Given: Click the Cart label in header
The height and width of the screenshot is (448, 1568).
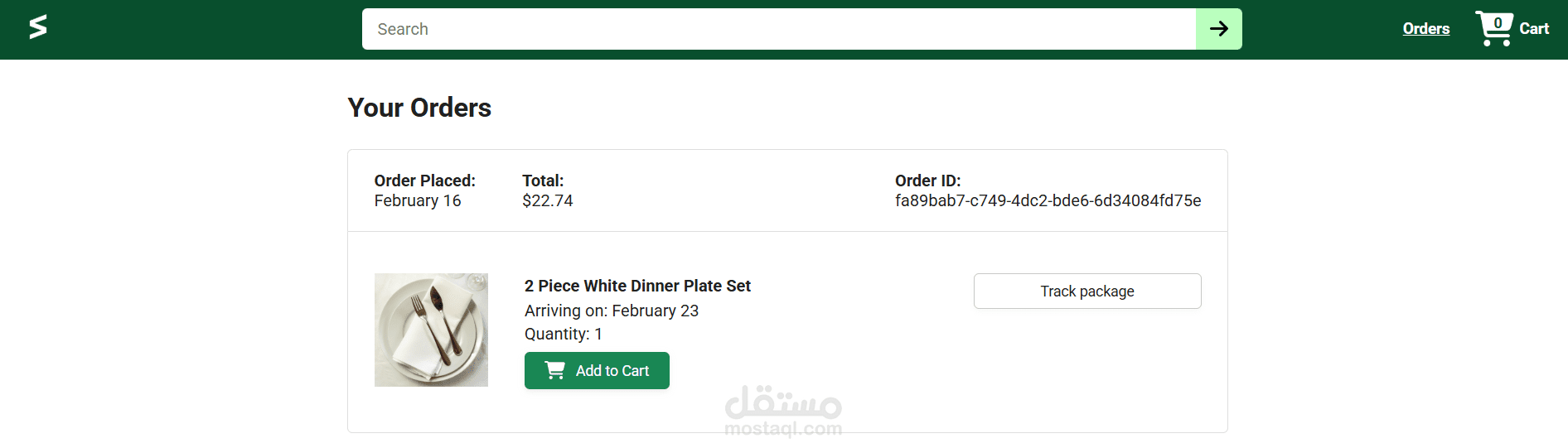Looking at the screenshot, I should coord(1534,29).
